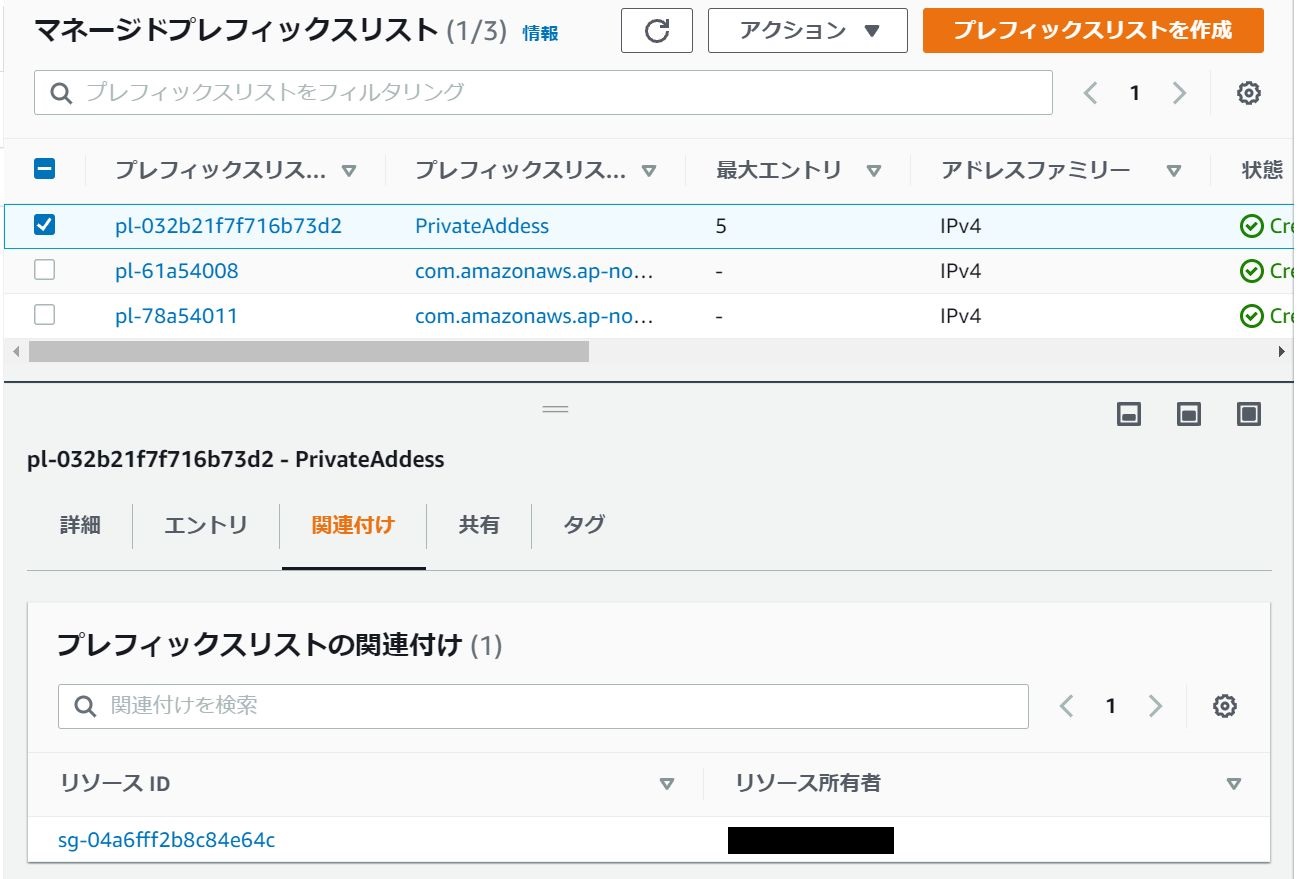Viewport: 1307px width, 879px height.
Task: Click max entries value 5
Action: (x=721, y=226)
